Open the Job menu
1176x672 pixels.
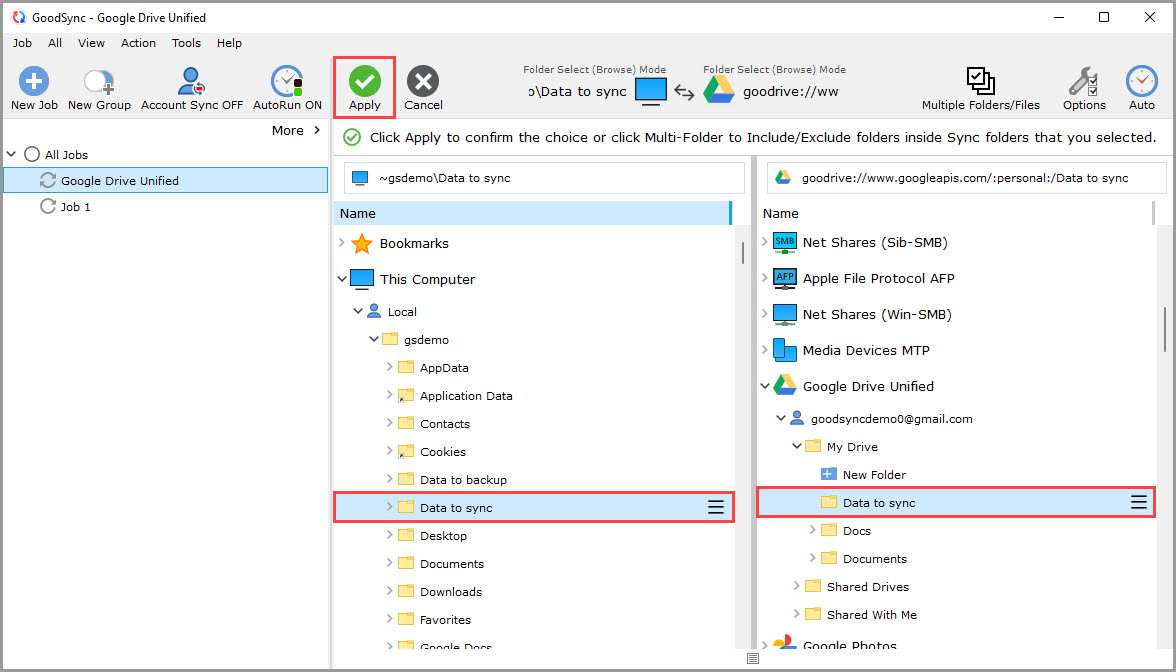(x=22, y=43)
